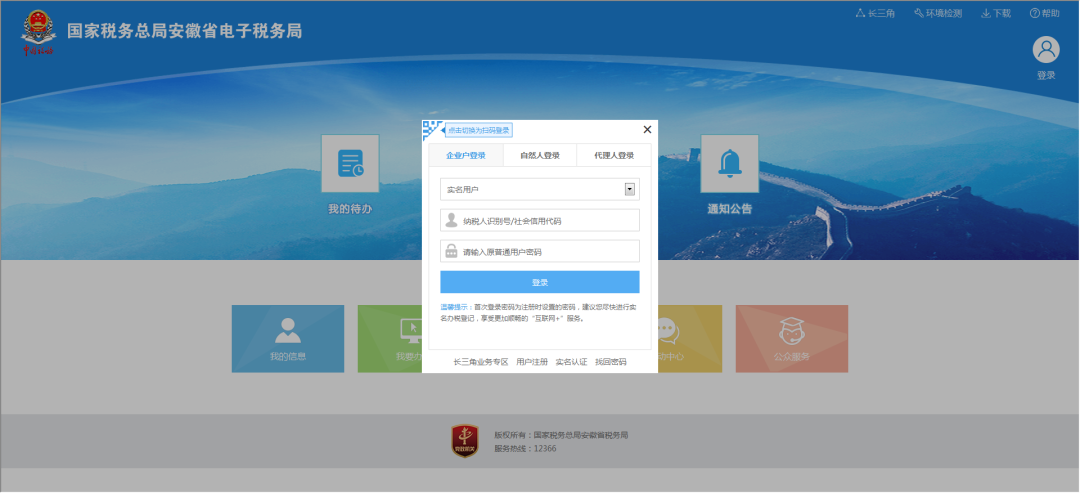Click the password input field
The width and height of the screenshot is (1080, 493).
point(540,251)
